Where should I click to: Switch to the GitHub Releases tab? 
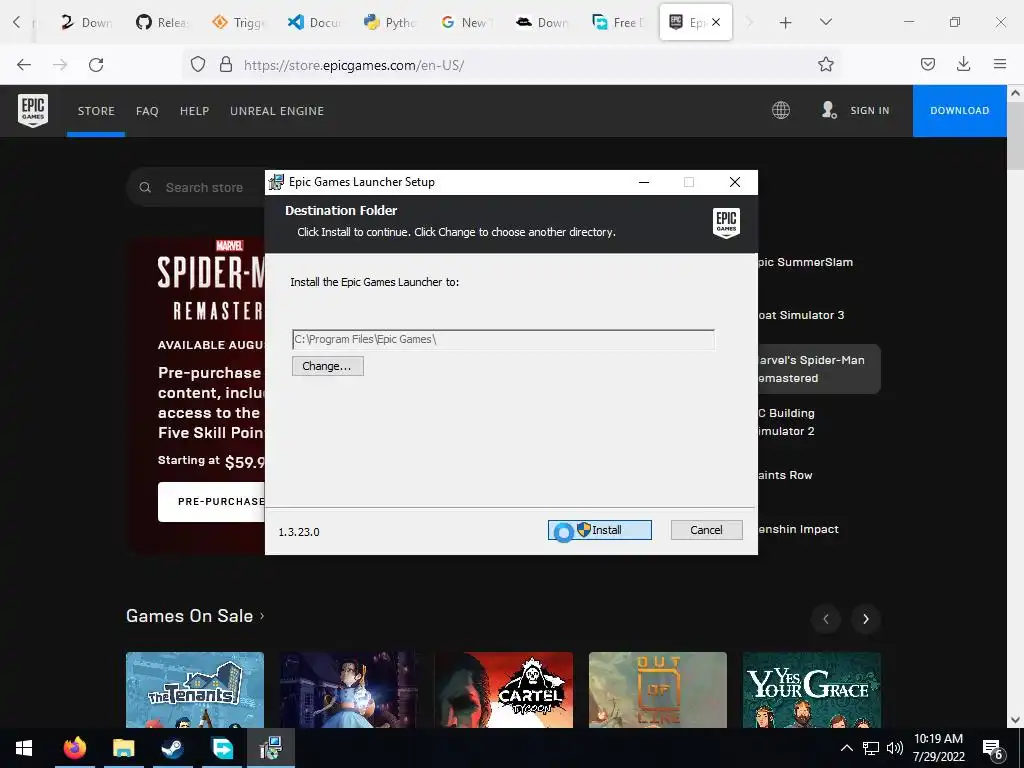(x=163, y=23)
